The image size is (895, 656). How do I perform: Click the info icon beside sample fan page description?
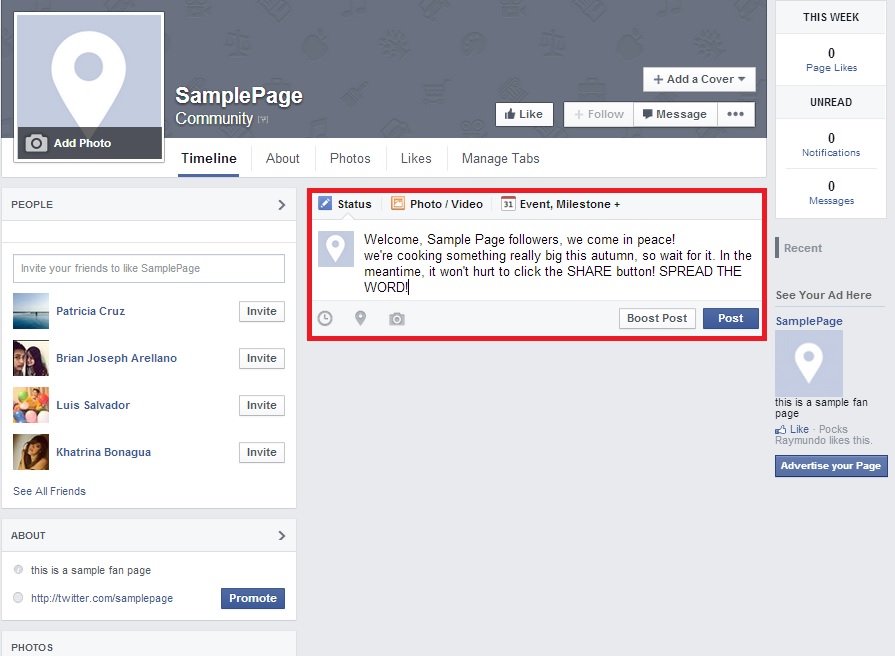(x=18, y=570)
